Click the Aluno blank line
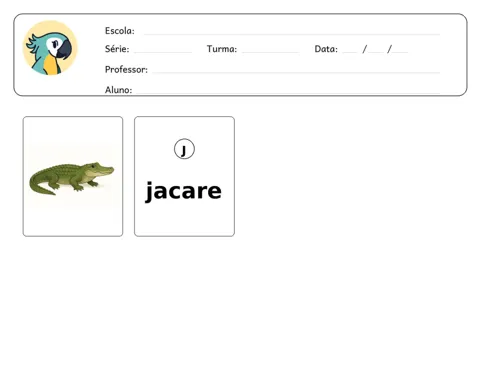Viewport: 480px width, 384px height. [288, 92]
